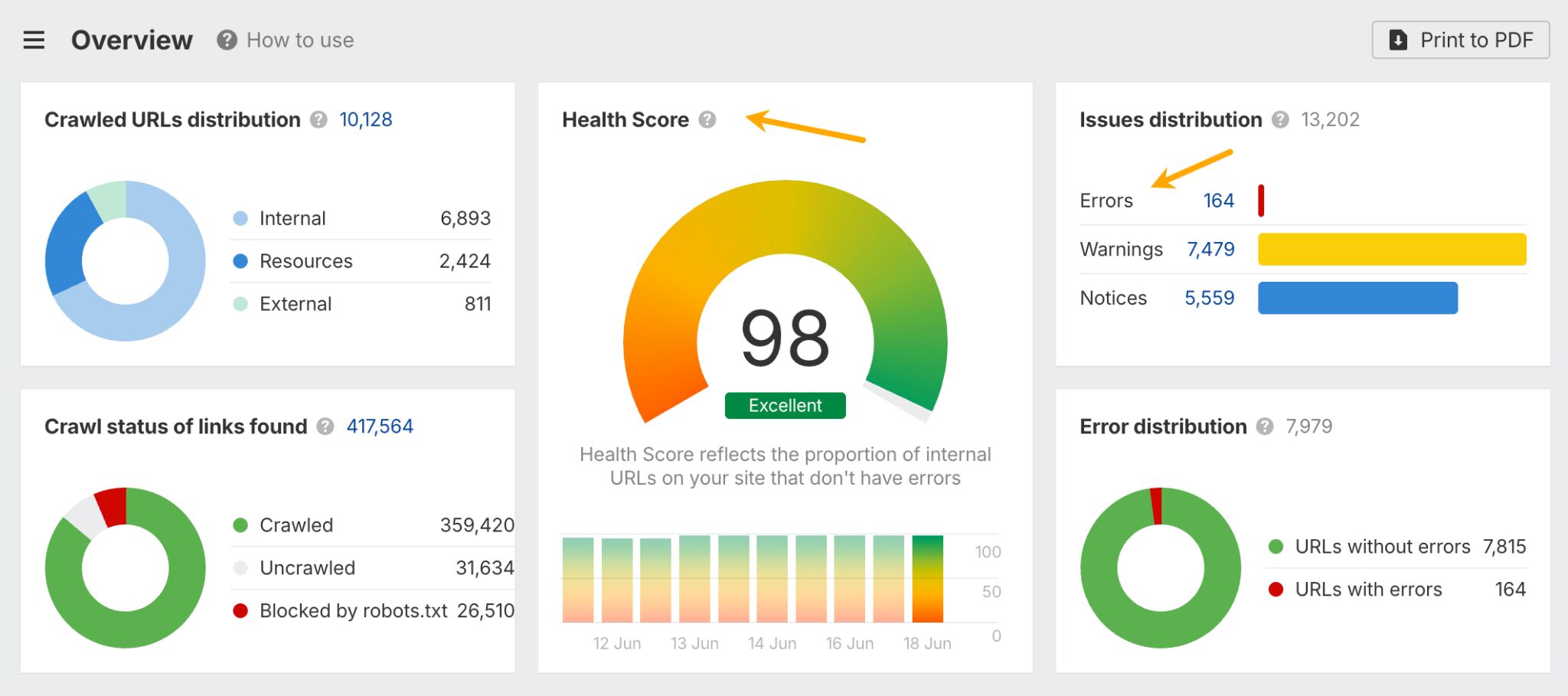The width and height of the screenshot is (1568, 696).
Task: Click the help icon next to Health Score
Action: [x=708, y=119]
